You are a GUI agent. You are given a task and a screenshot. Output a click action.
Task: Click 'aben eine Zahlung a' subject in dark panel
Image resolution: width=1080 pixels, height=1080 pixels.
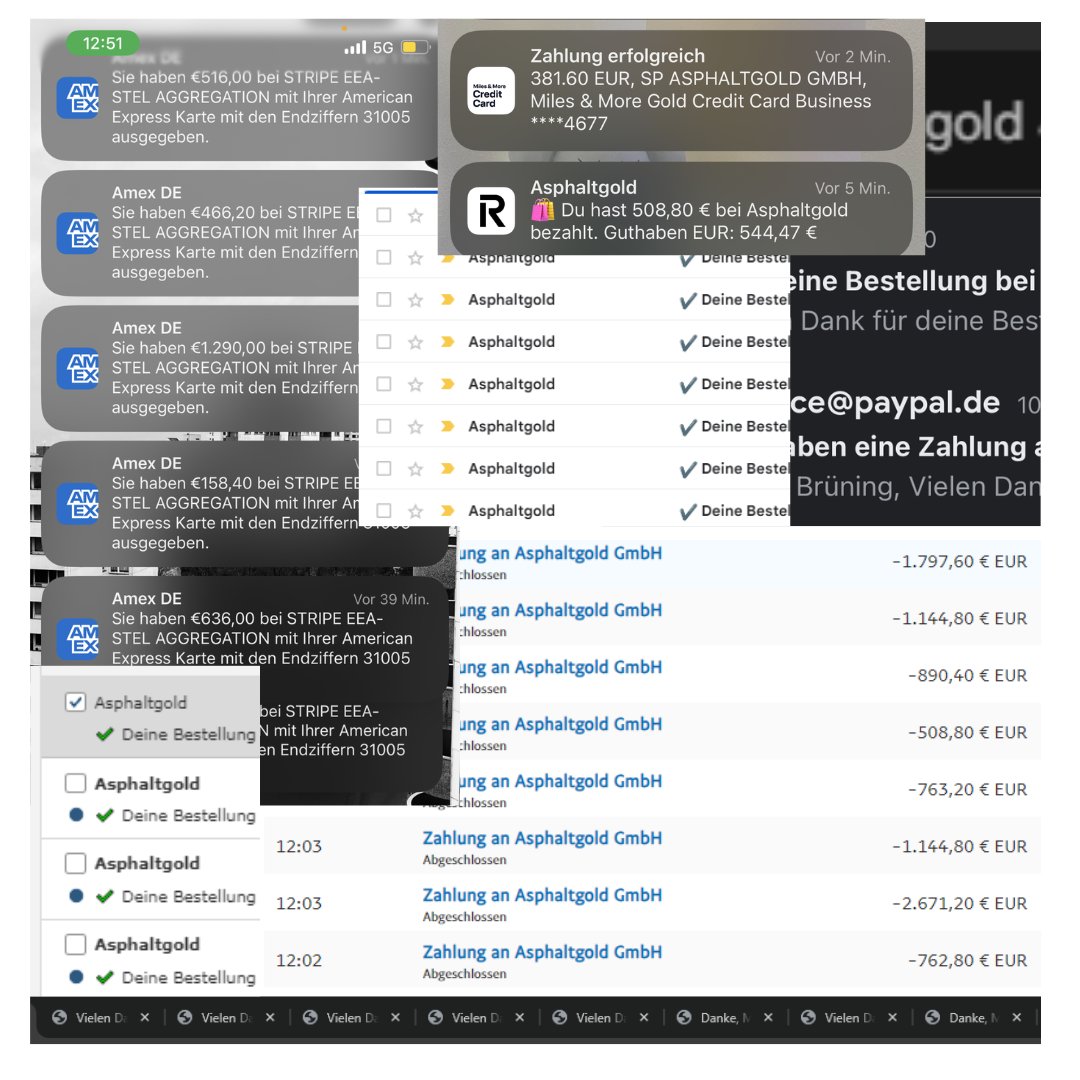pyautogui.click(x=915, y=447)
